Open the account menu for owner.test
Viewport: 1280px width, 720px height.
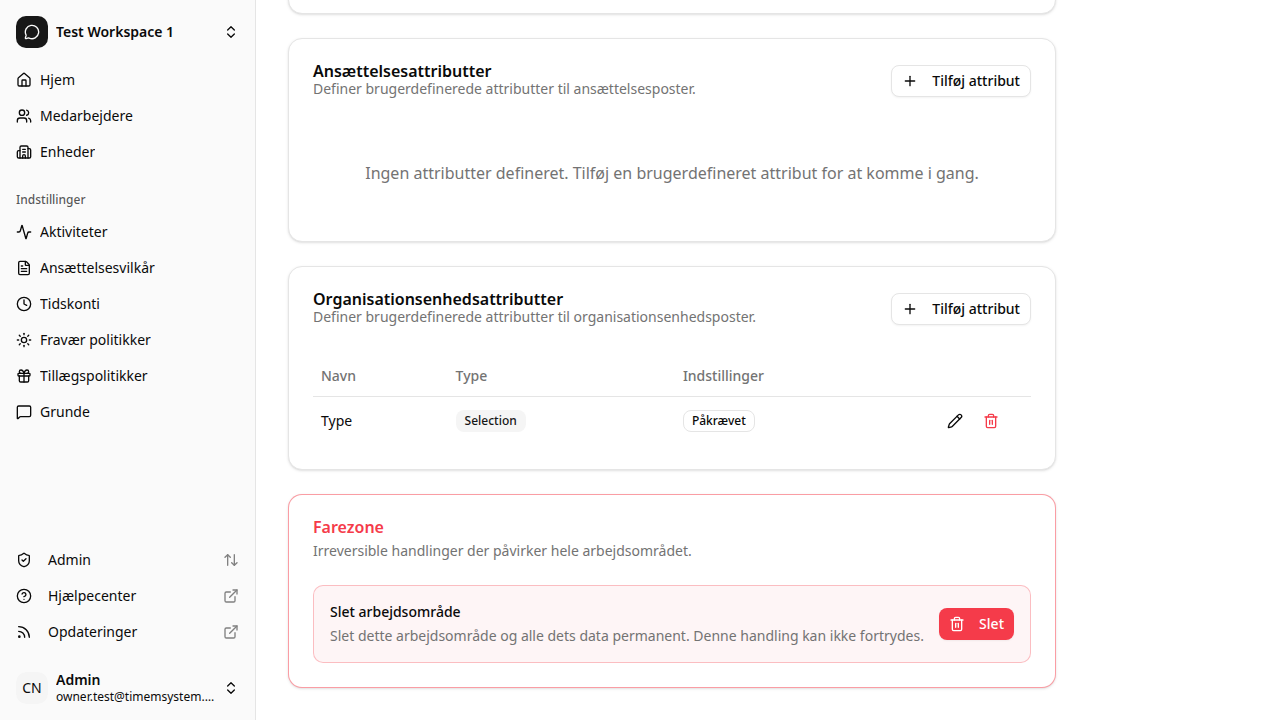(x=231, y=688)
